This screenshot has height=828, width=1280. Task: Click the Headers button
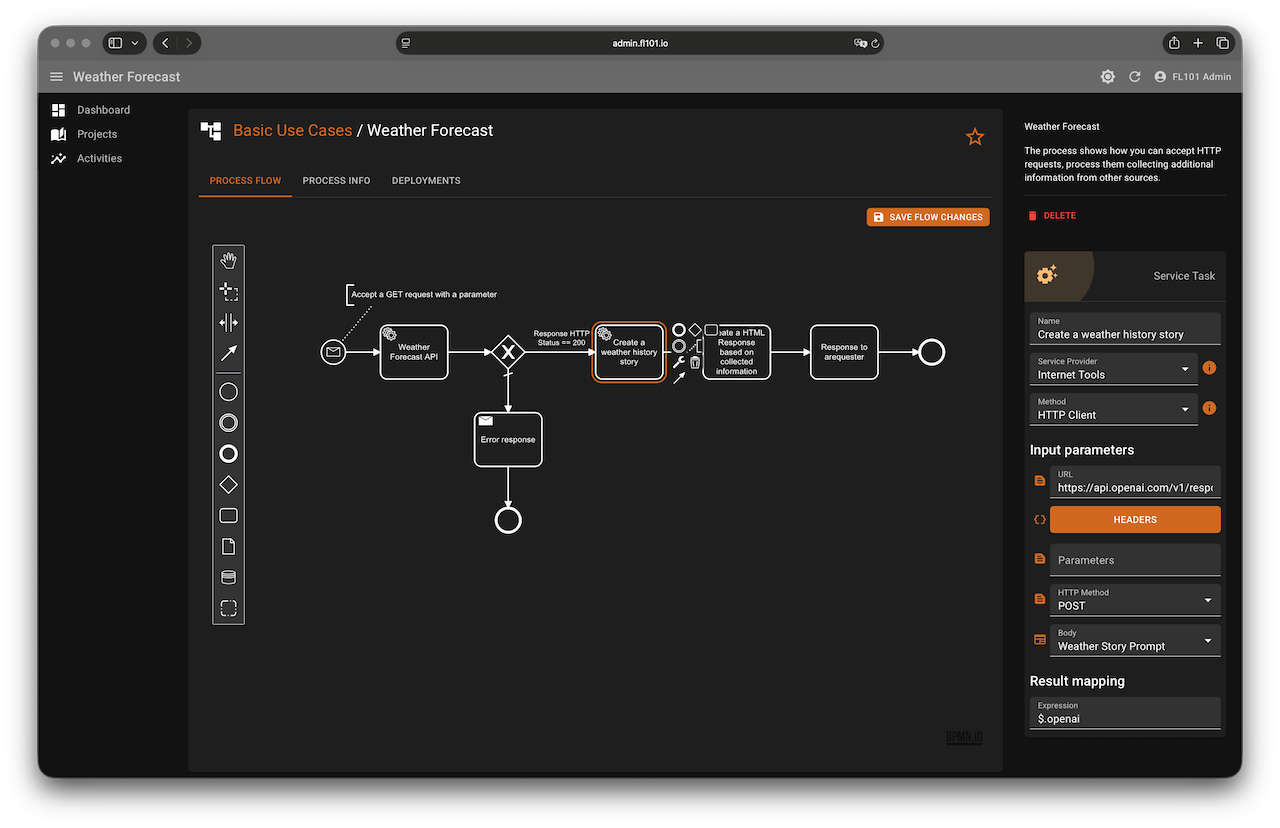[1134, 520]
